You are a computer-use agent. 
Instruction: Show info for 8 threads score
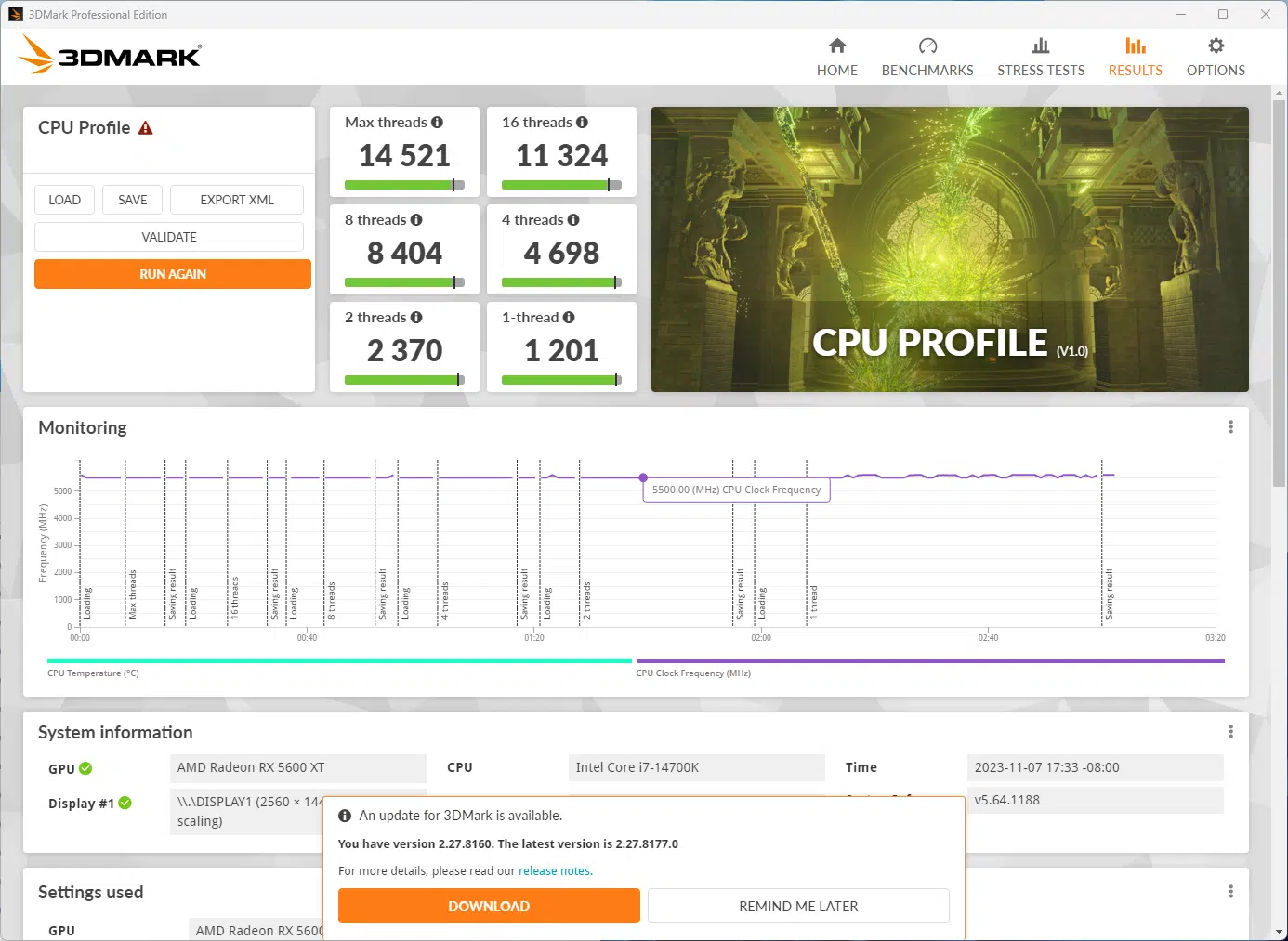[x=416, y=220]
